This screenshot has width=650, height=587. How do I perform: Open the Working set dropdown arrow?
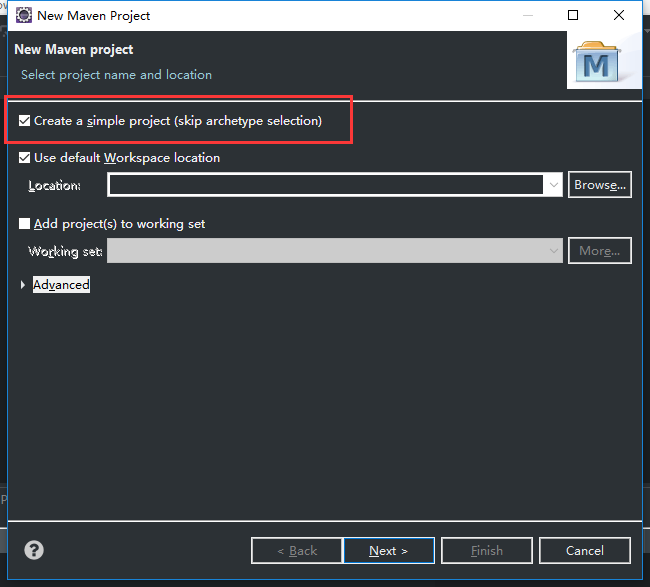click(553, 251)
